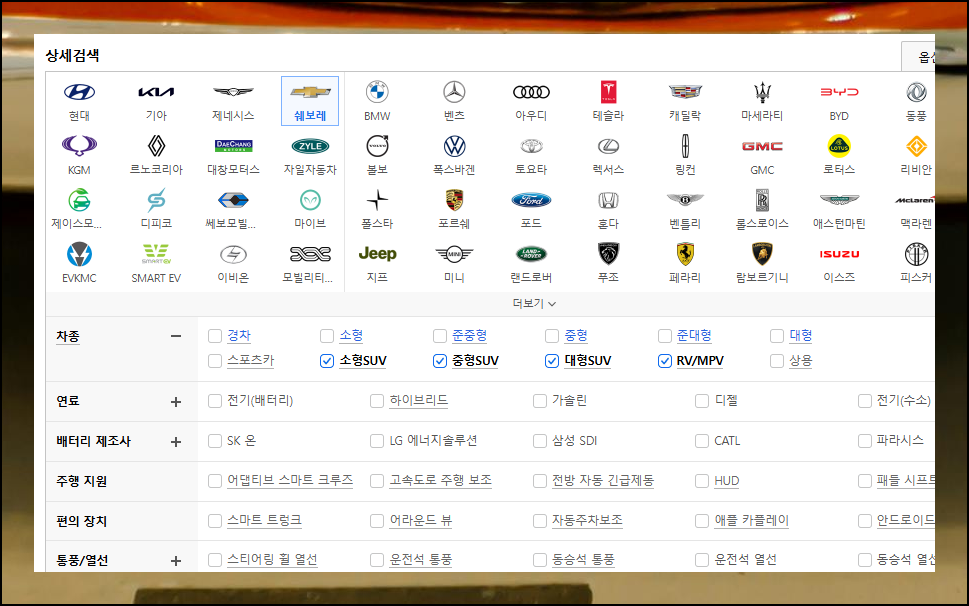Enable the HUD driving support checkbox
The image size is (969, 606).
(x=702, y=481)
